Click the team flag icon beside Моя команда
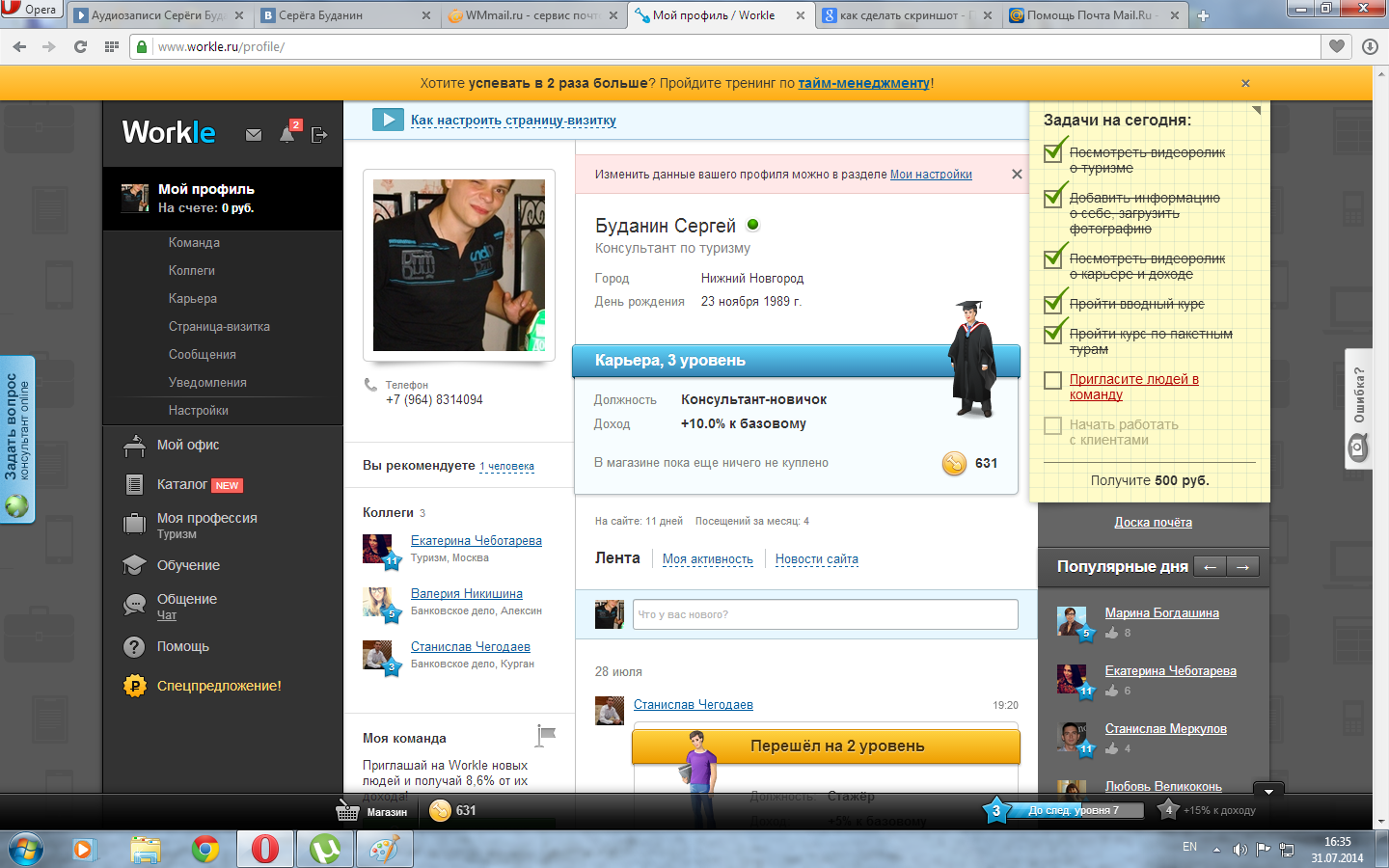1389x868 pixels. pyautogui.click(x=546, y=736)
